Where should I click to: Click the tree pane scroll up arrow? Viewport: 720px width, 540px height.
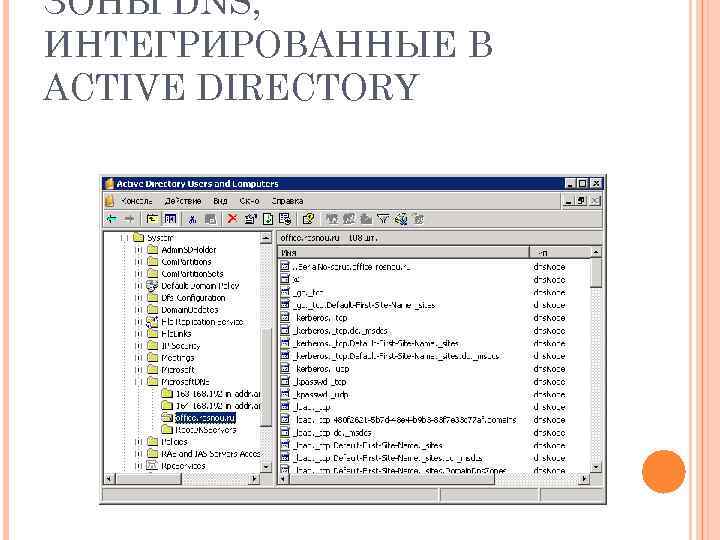tap(266, 238)
